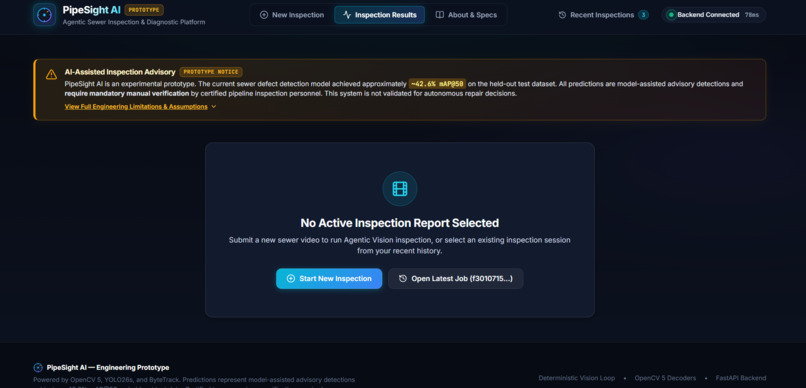Start a new inspection
Screen dimensions: 806x388
point(329,279)
